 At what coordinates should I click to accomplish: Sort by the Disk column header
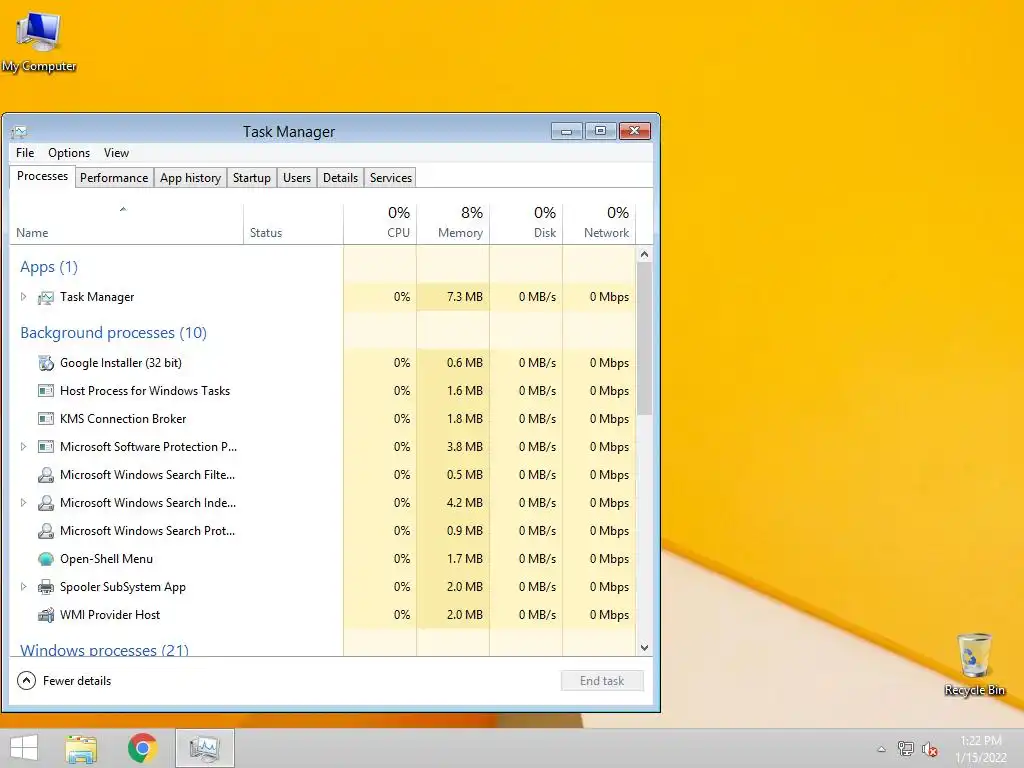[x=526, y=224]
